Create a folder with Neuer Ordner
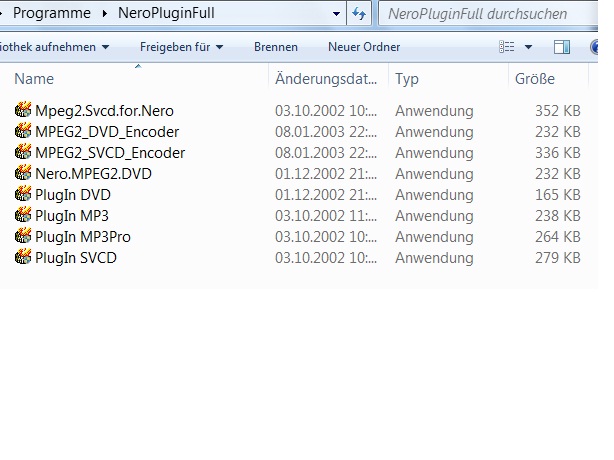The height and width of the screenshot is (460, 614). (x=364, y=47)
